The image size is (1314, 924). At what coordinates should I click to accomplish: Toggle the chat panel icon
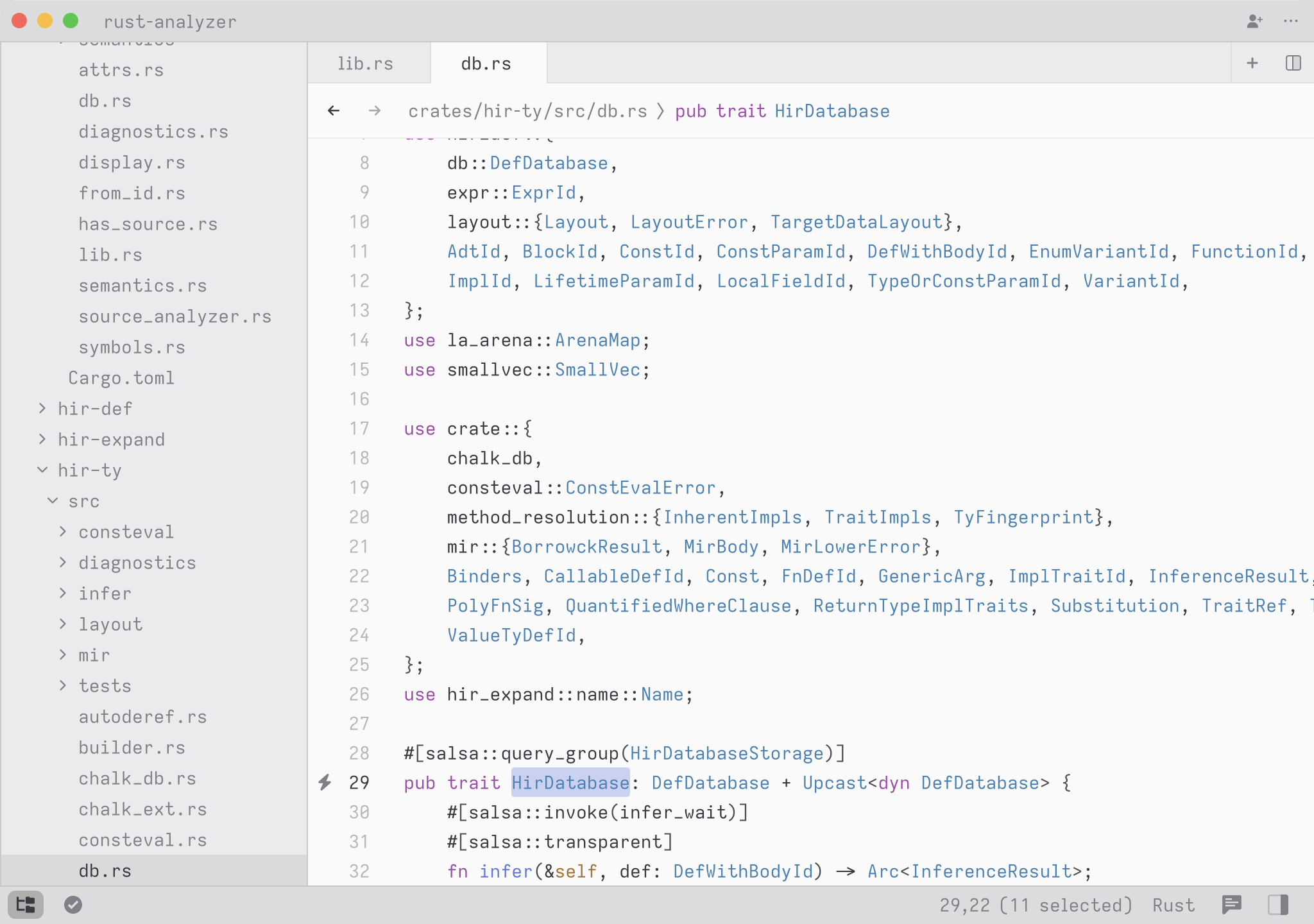pos(1231,905)
